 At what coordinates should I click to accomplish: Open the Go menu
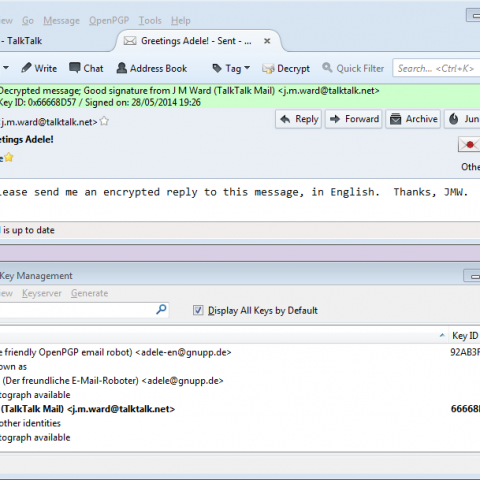[28, 21]
